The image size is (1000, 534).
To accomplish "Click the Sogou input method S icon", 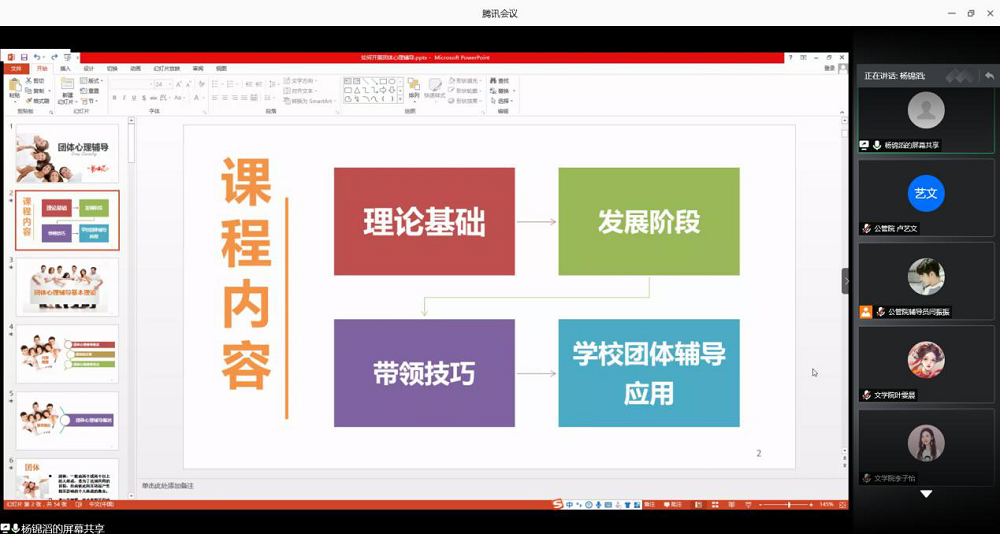I will 557,505.
